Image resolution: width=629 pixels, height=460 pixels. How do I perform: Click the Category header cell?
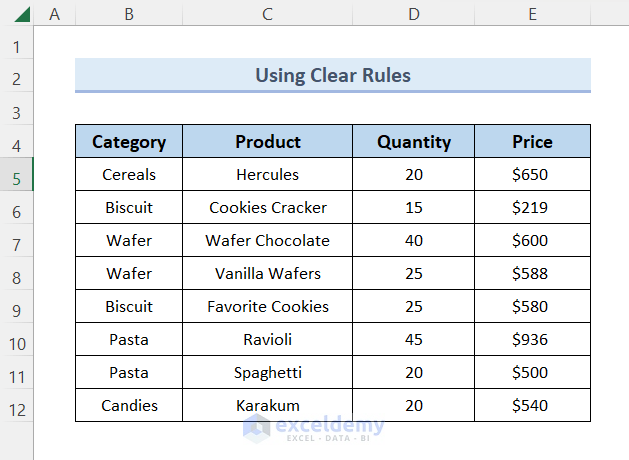pos(129,142)
